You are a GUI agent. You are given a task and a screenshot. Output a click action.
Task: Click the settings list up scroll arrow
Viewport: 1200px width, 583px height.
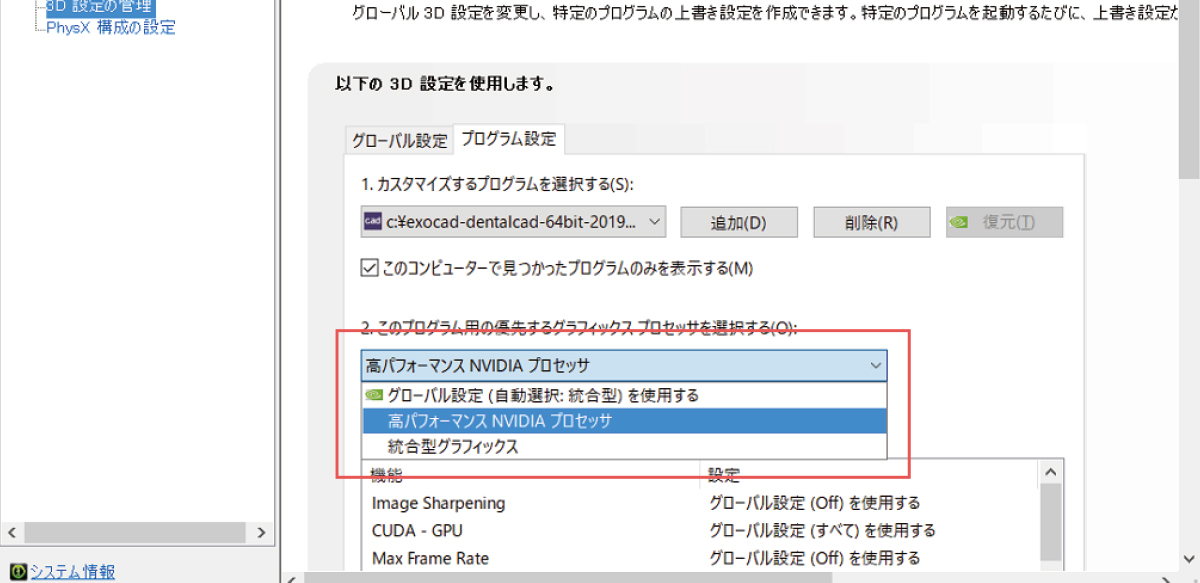[1050, 472]
